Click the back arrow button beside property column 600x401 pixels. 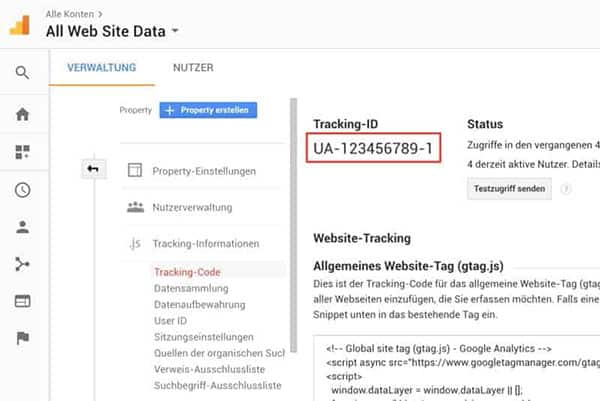93,170
